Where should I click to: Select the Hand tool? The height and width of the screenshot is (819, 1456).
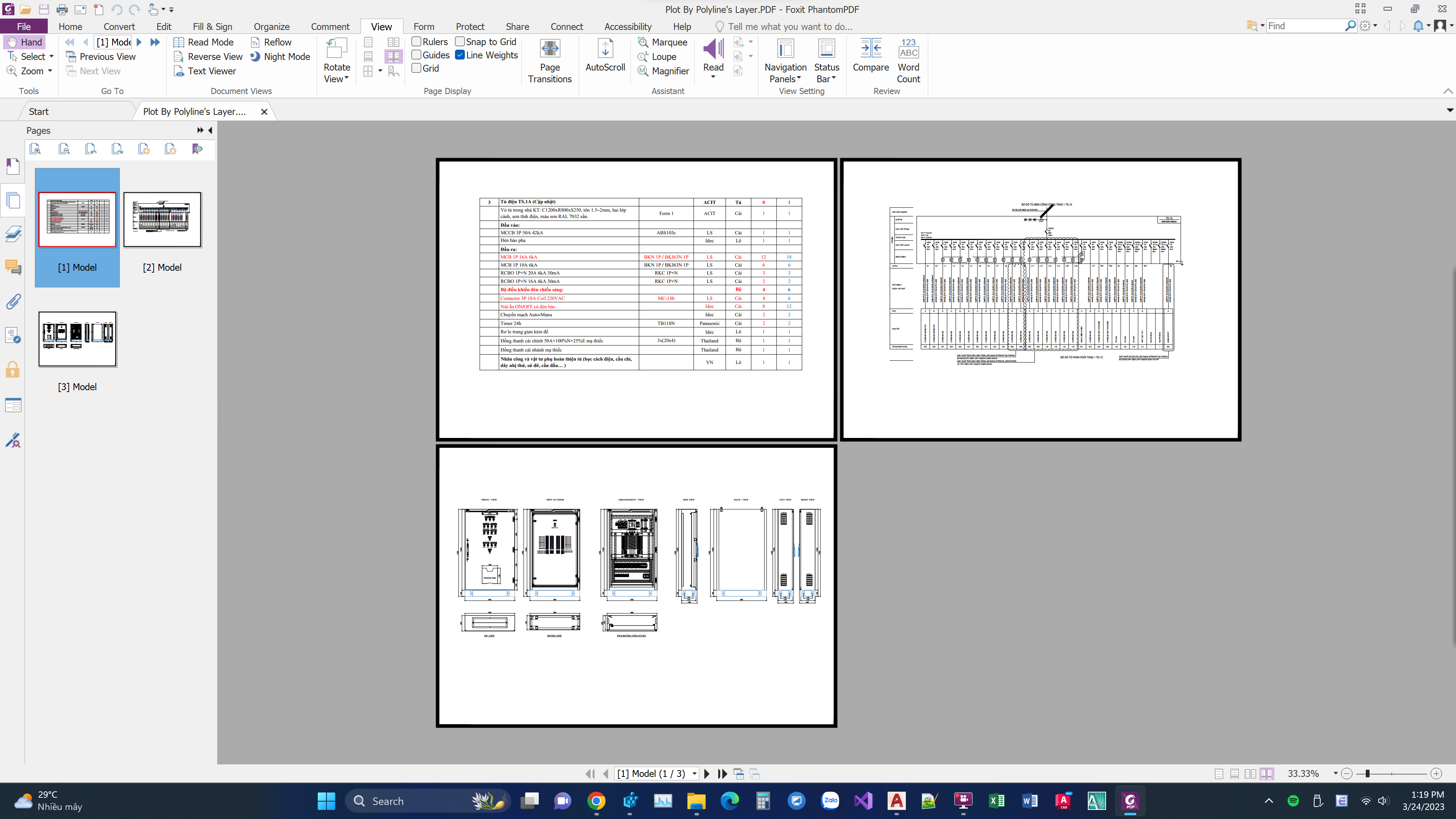pyautogui.click(x=25, y=42)
